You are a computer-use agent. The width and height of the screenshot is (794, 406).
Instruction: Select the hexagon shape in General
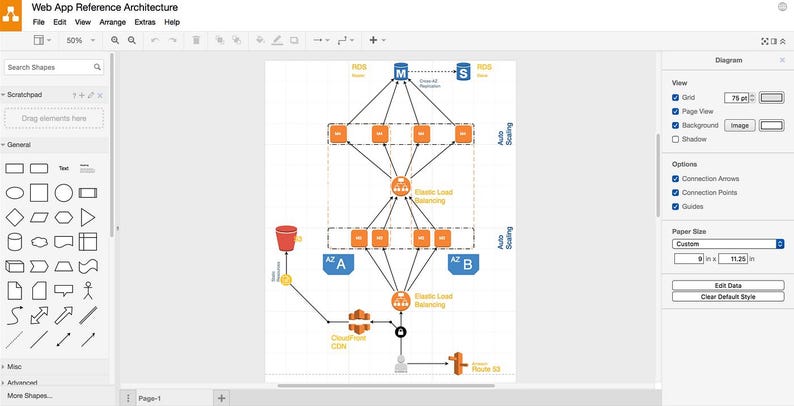pos(64,217)
